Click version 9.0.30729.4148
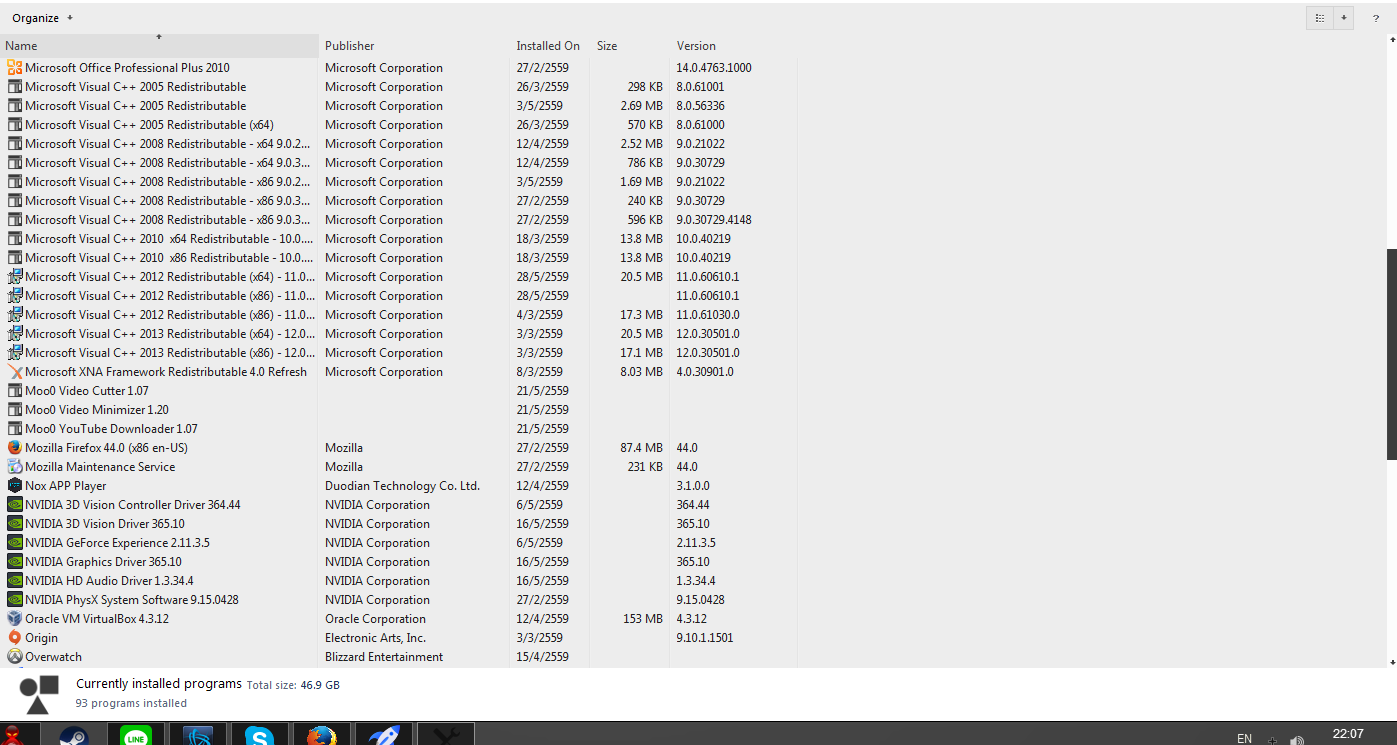The height and width of the screenshot is (745, 1397). (x=714, y=220)
